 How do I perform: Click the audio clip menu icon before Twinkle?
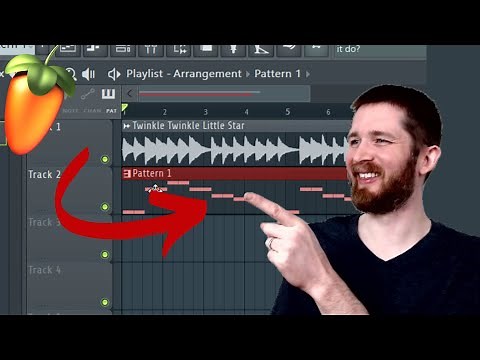pyautogui.click(x=126, y=126)
